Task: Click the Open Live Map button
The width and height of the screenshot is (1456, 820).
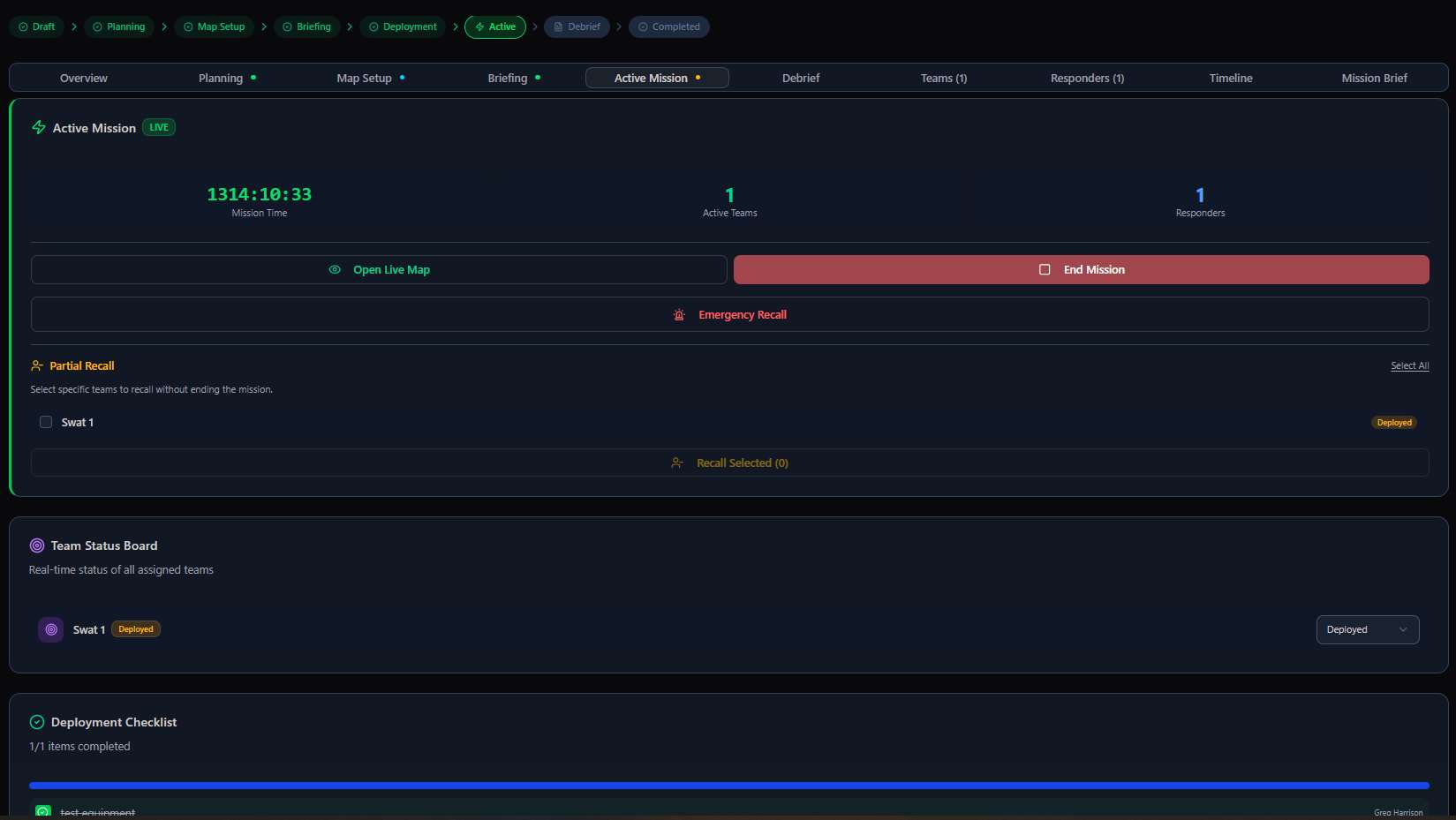Action: click(379, 269)
